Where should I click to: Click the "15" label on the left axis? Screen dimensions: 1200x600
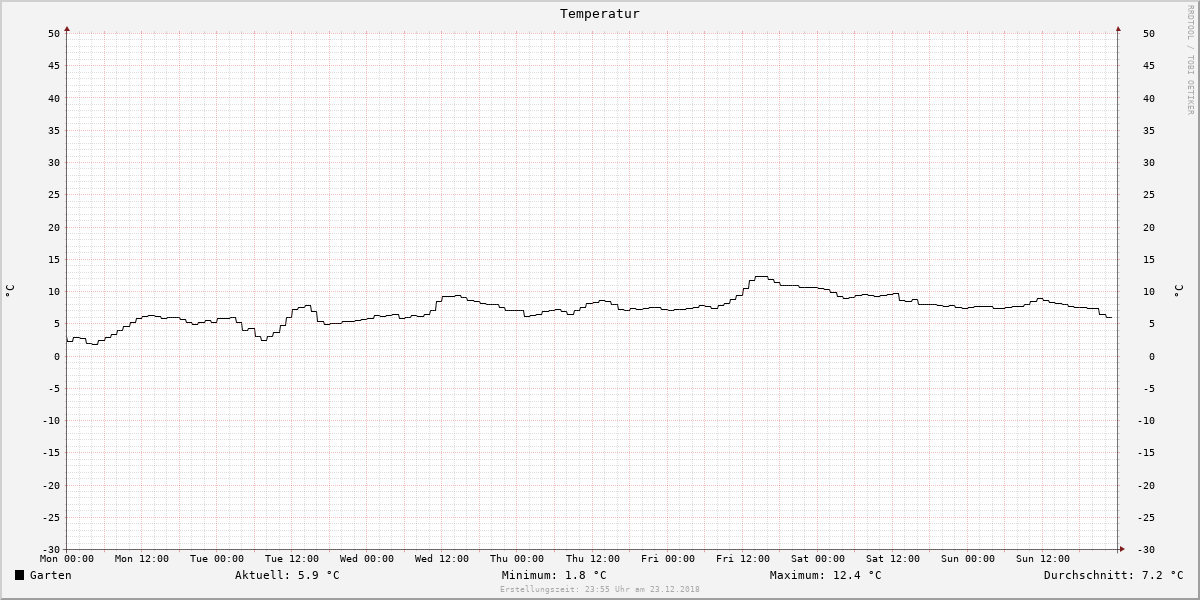coord(55,260)
